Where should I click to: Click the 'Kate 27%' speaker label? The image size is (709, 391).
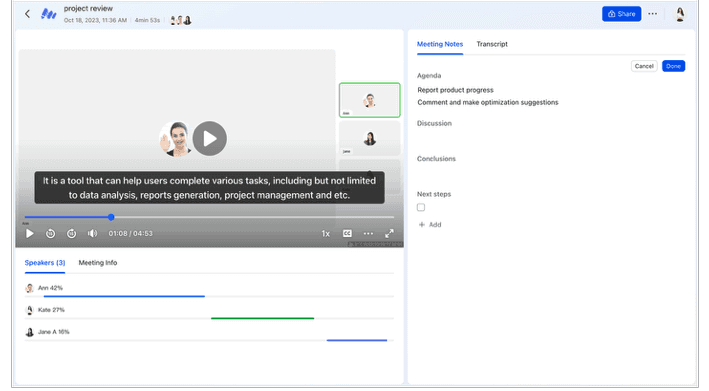point(51,310)
